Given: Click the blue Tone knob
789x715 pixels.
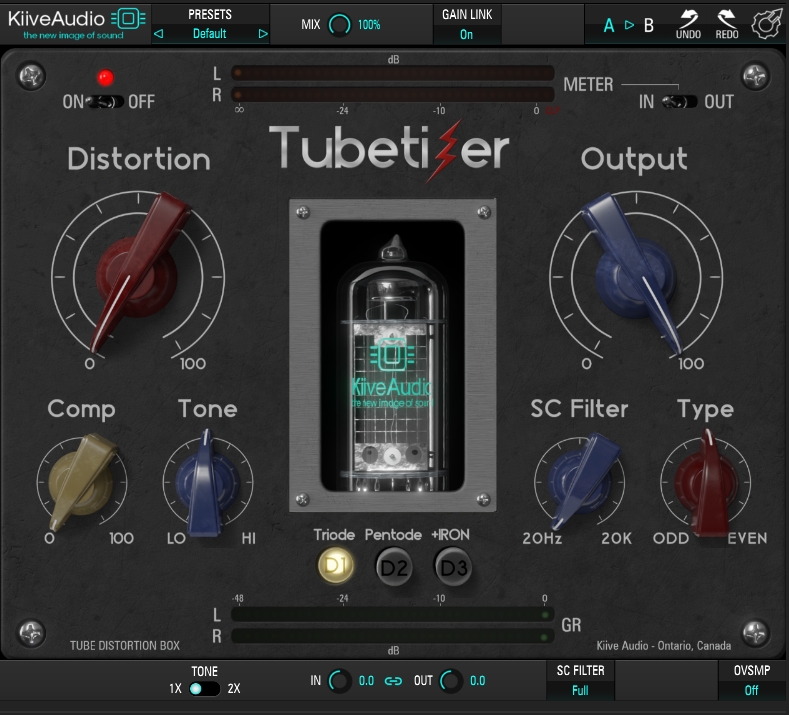Looking at the screenshot, I should (x=207, y=482).
